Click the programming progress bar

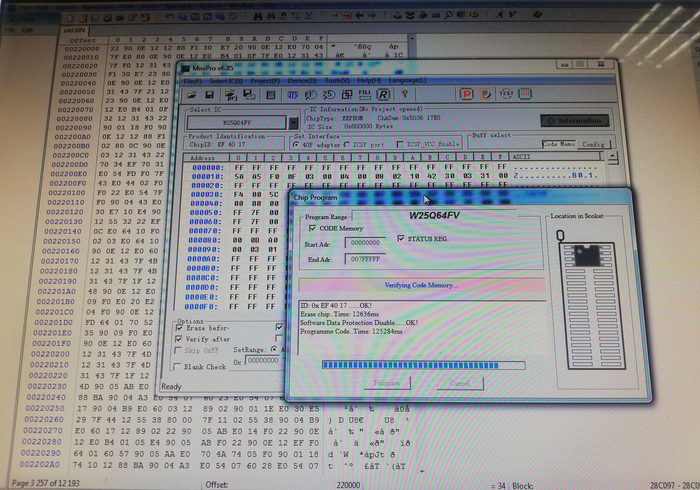pyautogui.click(x=423, y=365)
